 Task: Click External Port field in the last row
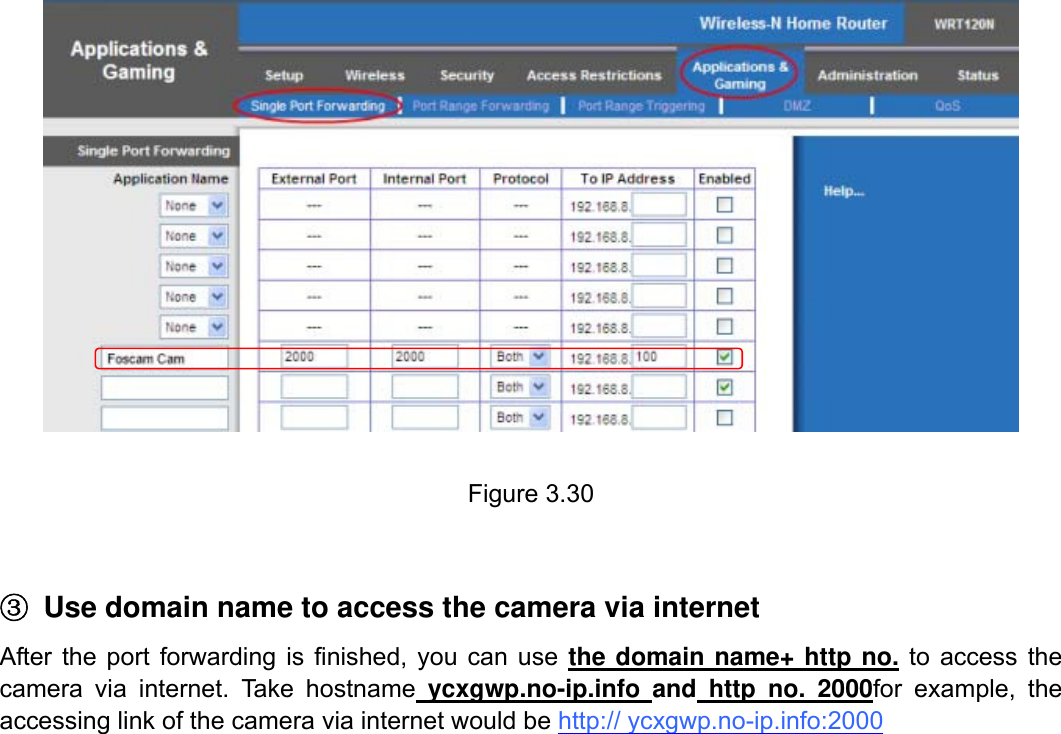[x=314, y=417]
